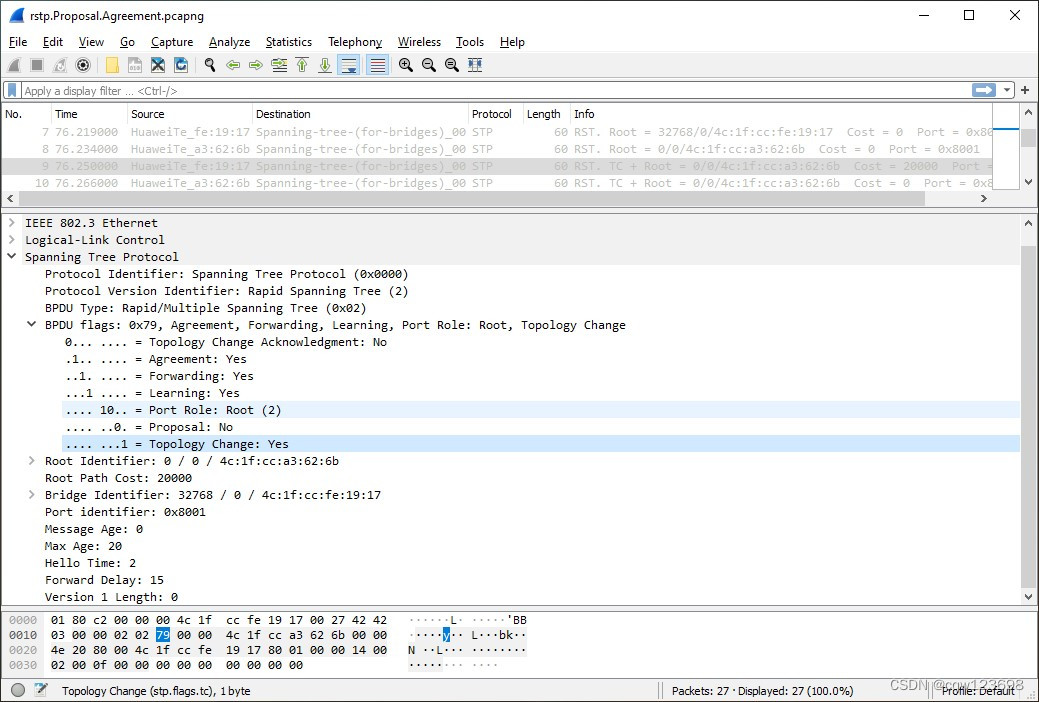
Task: Click the Zoom in magnifier icon
Action: point(406,65)
